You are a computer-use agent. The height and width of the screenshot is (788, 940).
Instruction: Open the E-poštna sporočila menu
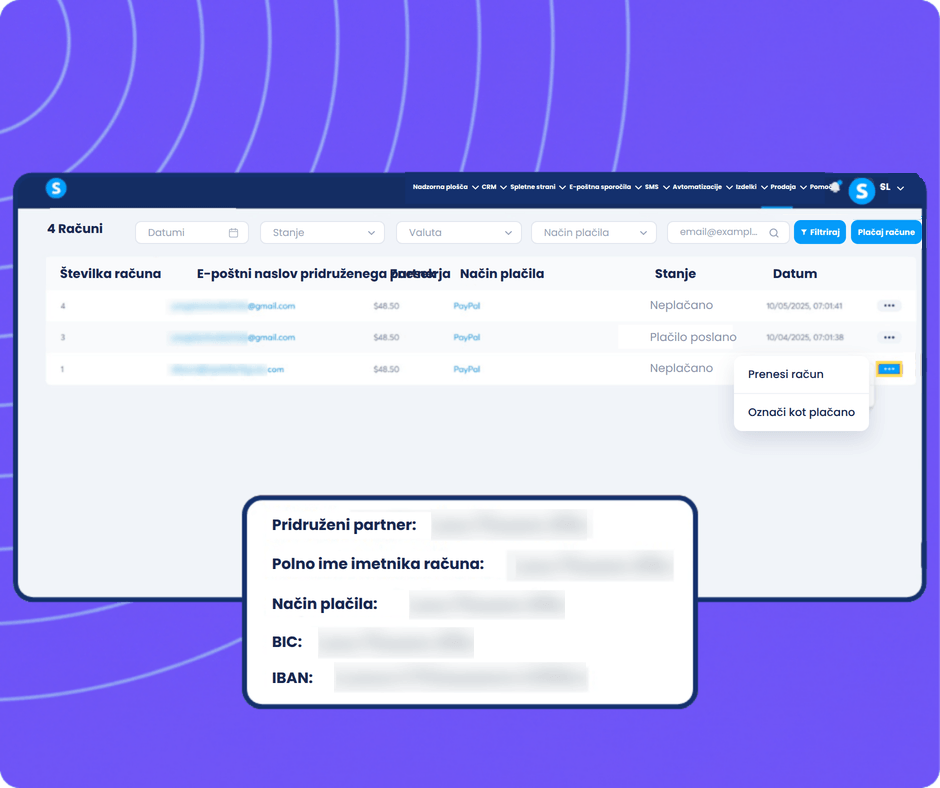point(605,187)
